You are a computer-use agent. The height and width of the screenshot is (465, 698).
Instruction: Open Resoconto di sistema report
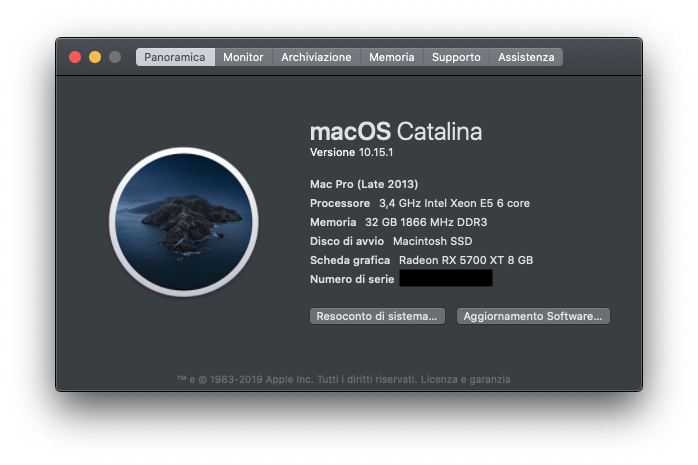[x=377, y=316]
